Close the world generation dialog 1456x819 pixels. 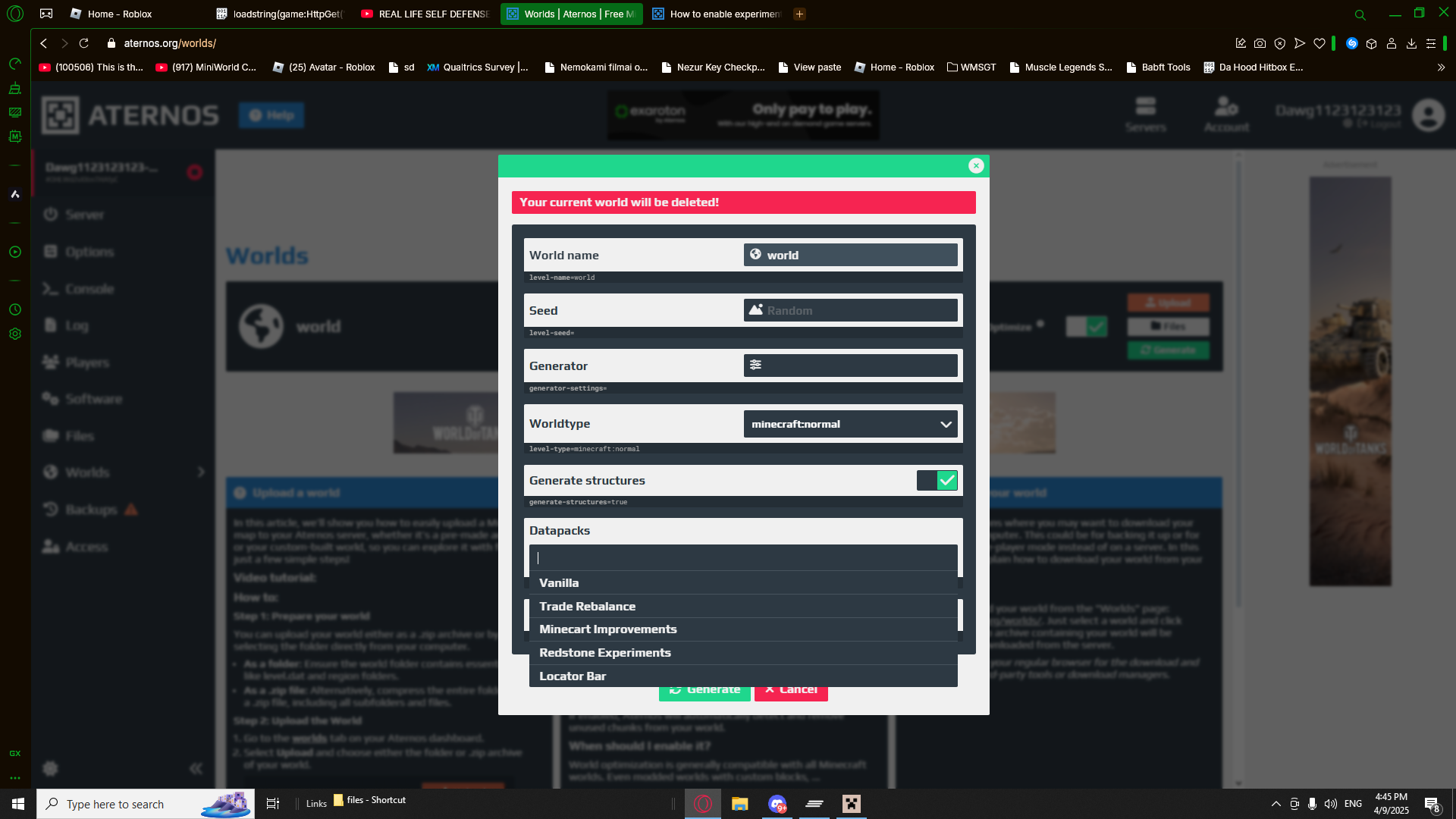click(x=976, y=166)
